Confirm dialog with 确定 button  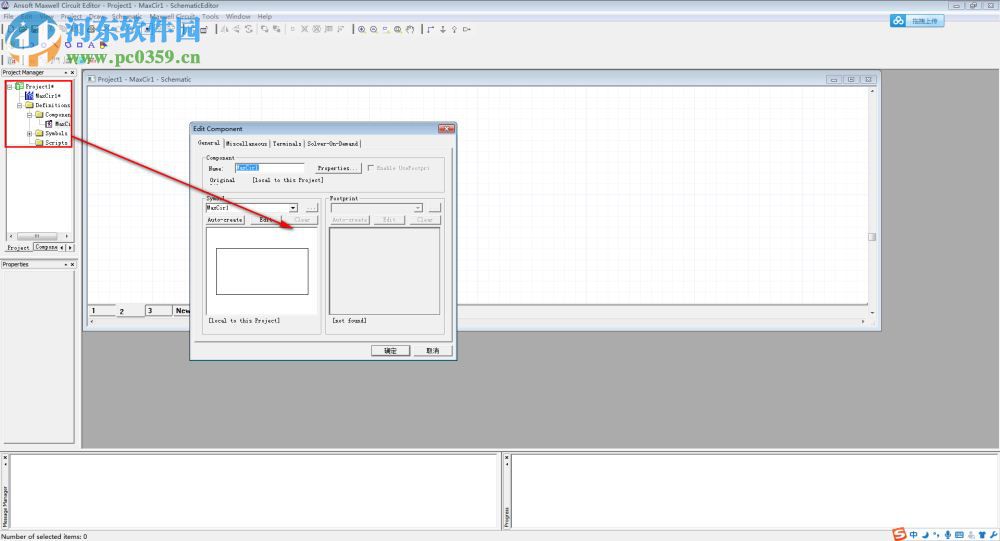[390, 351]
